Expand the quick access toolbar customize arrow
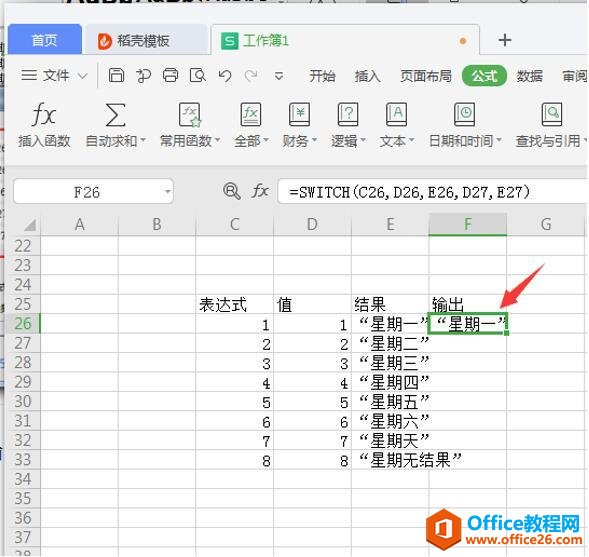Image resolution: width=589 pixels, height=557 pixels. point(279,76)
